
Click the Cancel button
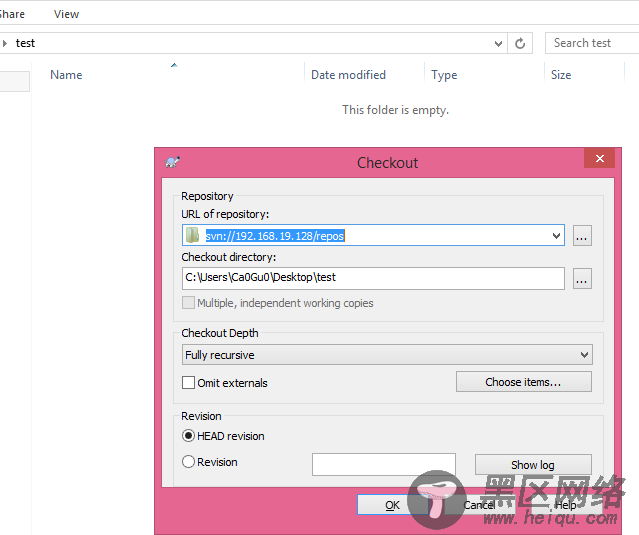[479, 505]
